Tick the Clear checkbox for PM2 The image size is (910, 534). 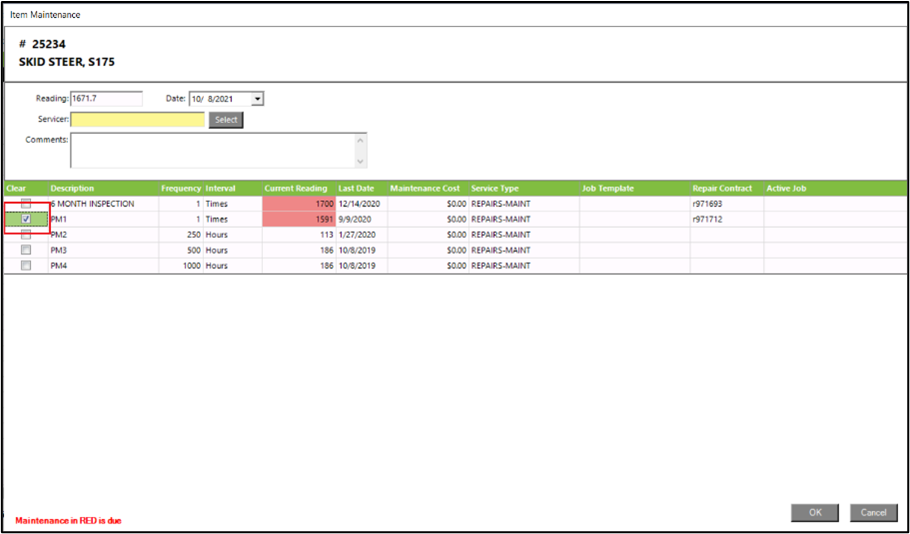pos(26,235)
